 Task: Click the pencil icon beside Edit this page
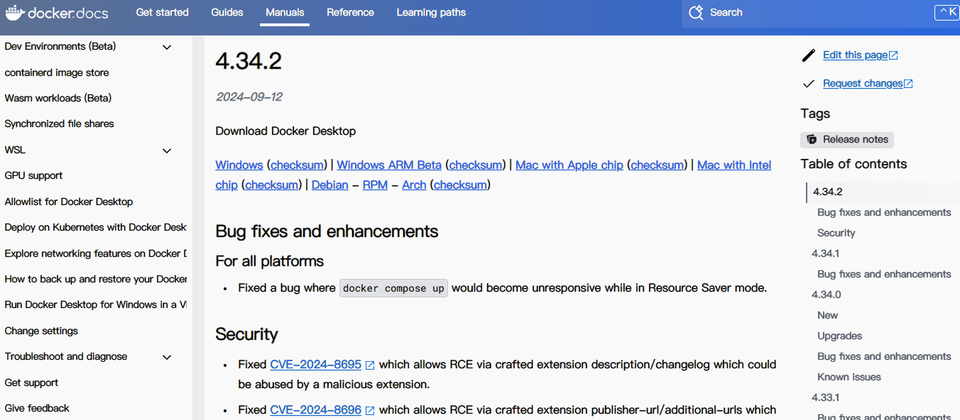[x=808, y=55]
